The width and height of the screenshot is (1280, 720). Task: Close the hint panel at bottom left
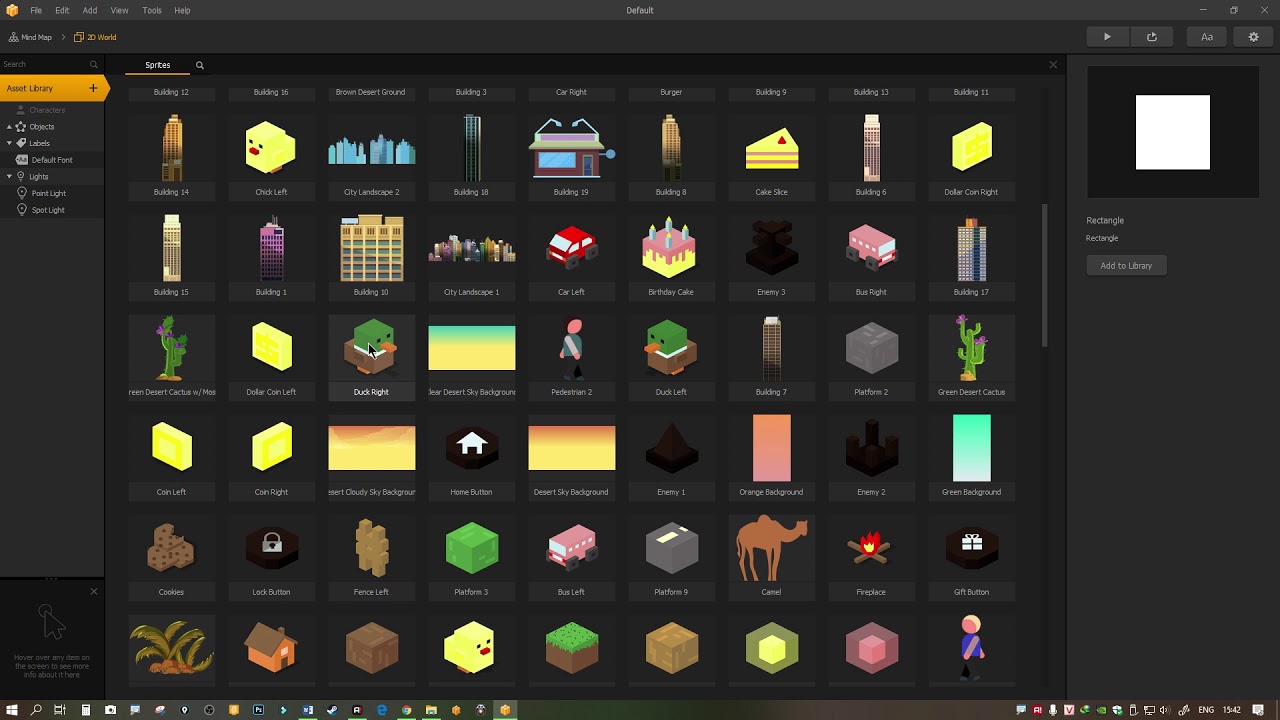[x=94, y=592]
